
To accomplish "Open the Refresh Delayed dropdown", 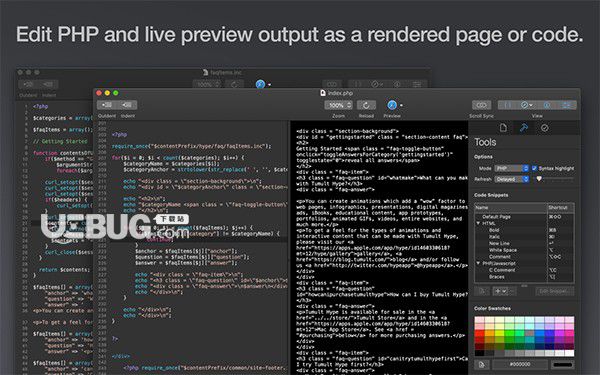I will (x=512, y=179).
